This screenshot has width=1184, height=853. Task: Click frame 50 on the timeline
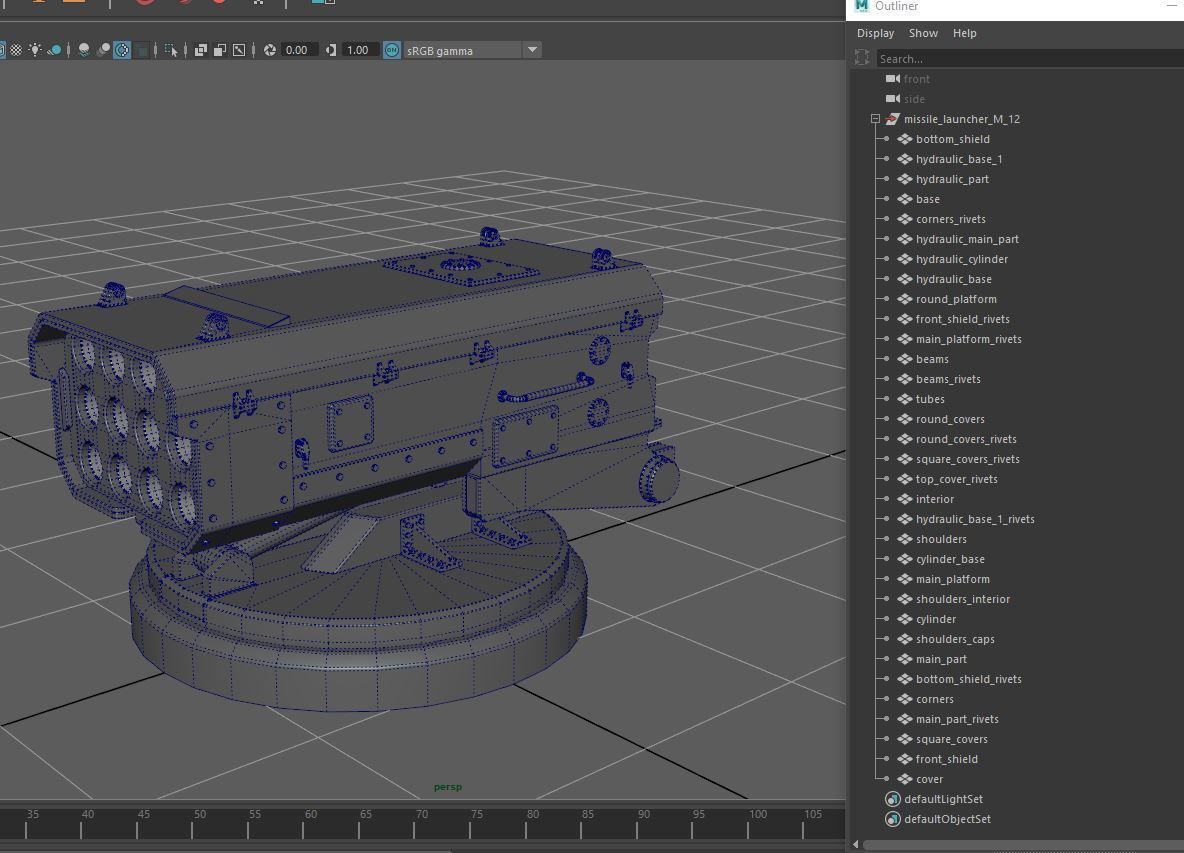[x=193, y=823]
